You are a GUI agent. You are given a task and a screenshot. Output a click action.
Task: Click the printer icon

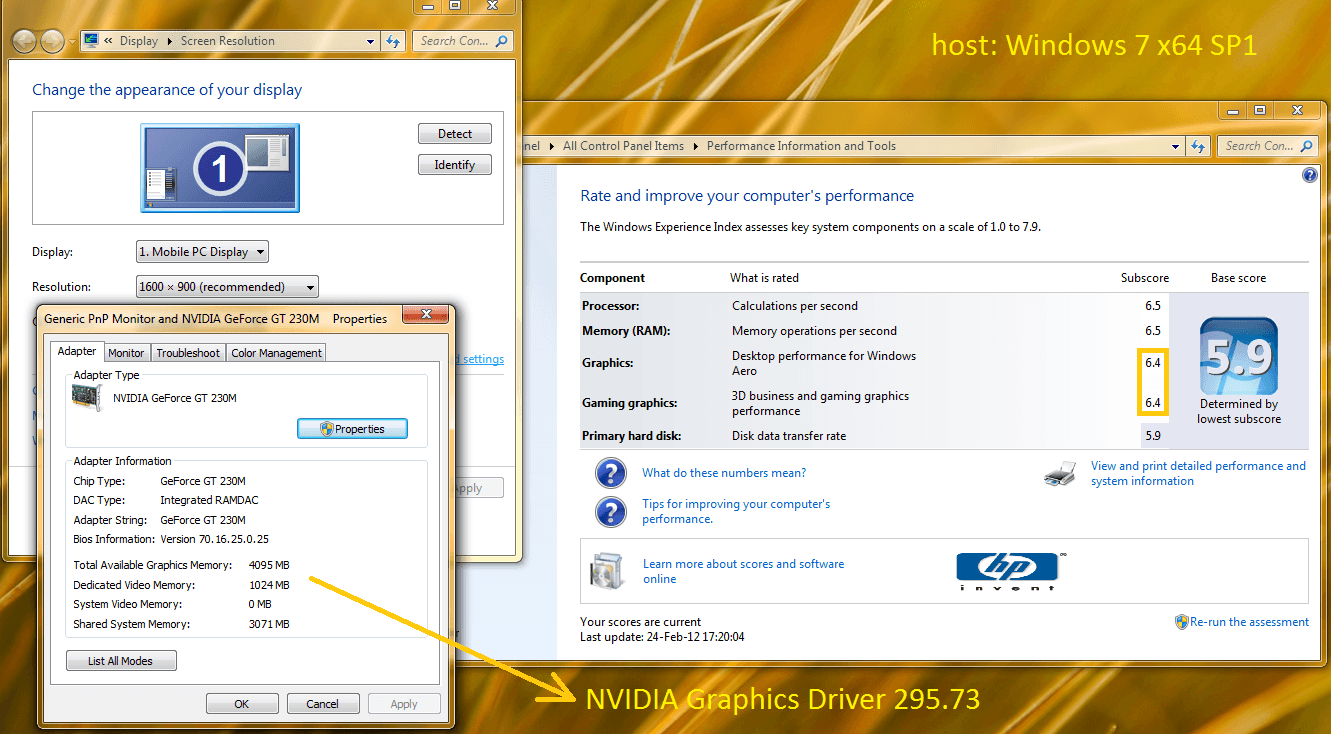pos(1060,473)
